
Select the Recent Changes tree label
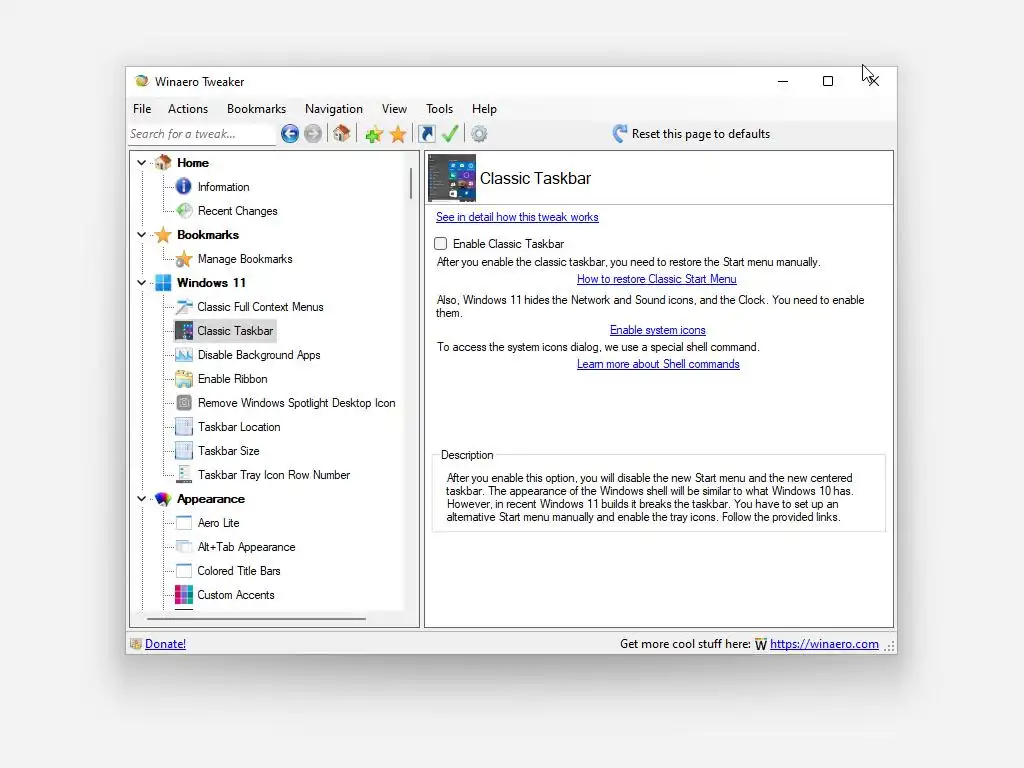pos(238,211)
